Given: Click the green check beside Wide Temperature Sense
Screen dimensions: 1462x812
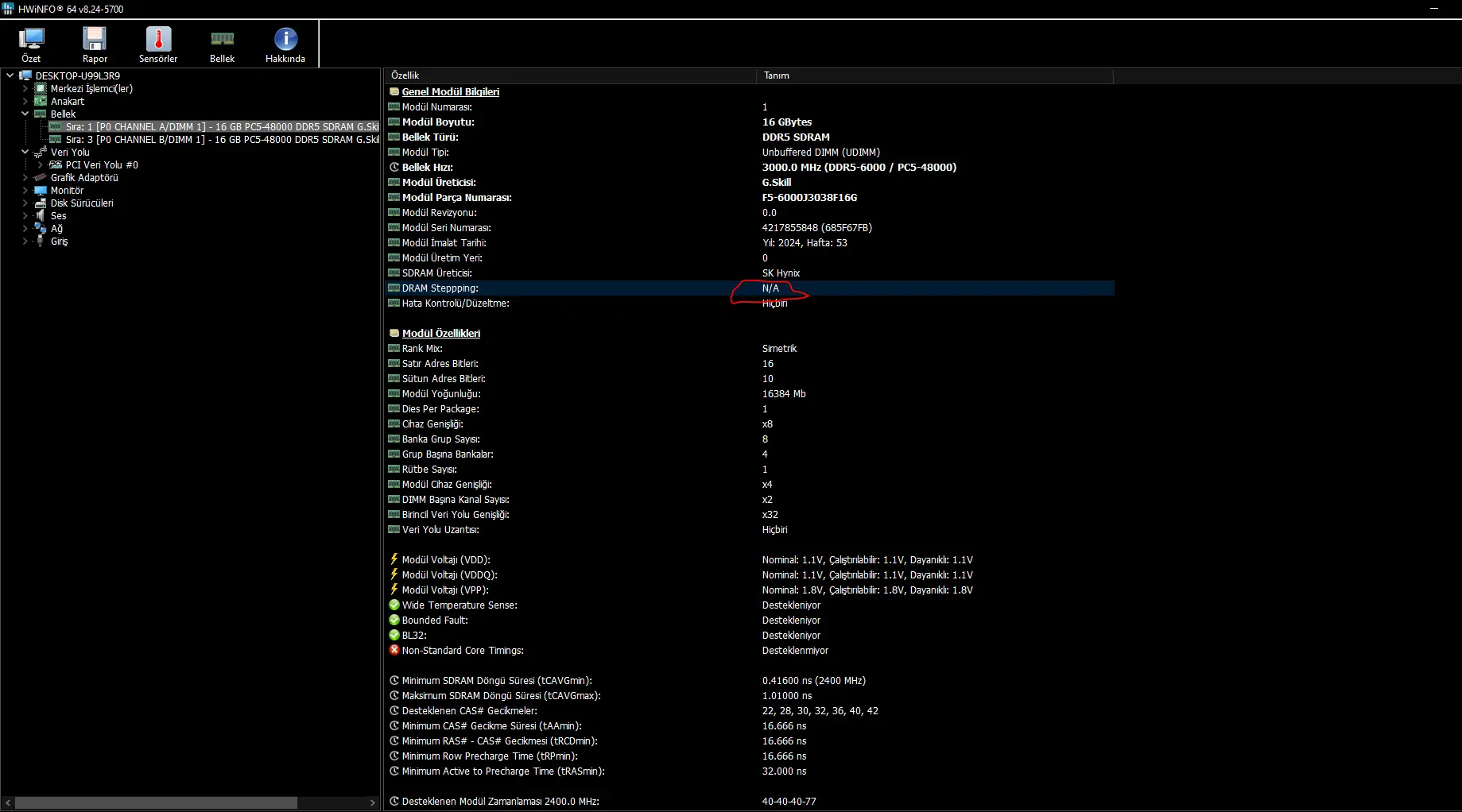Looking at the screenshot, I should point(394,605).
